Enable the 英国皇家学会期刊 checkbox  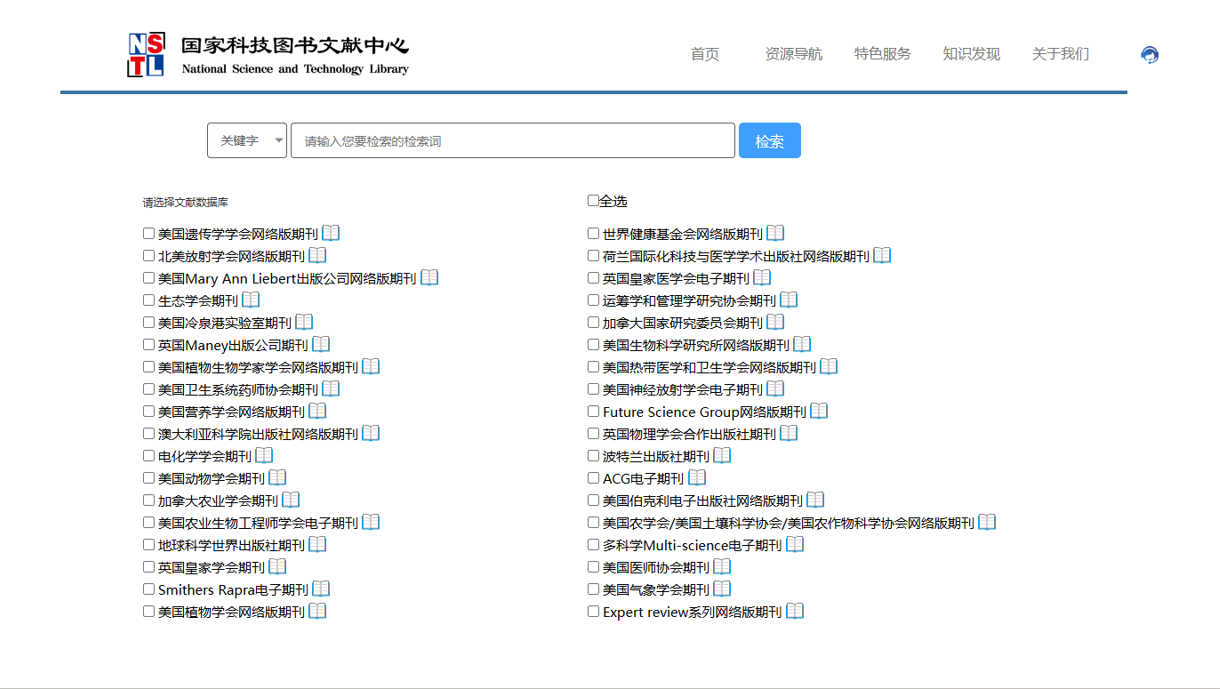[x=149, y=567]
